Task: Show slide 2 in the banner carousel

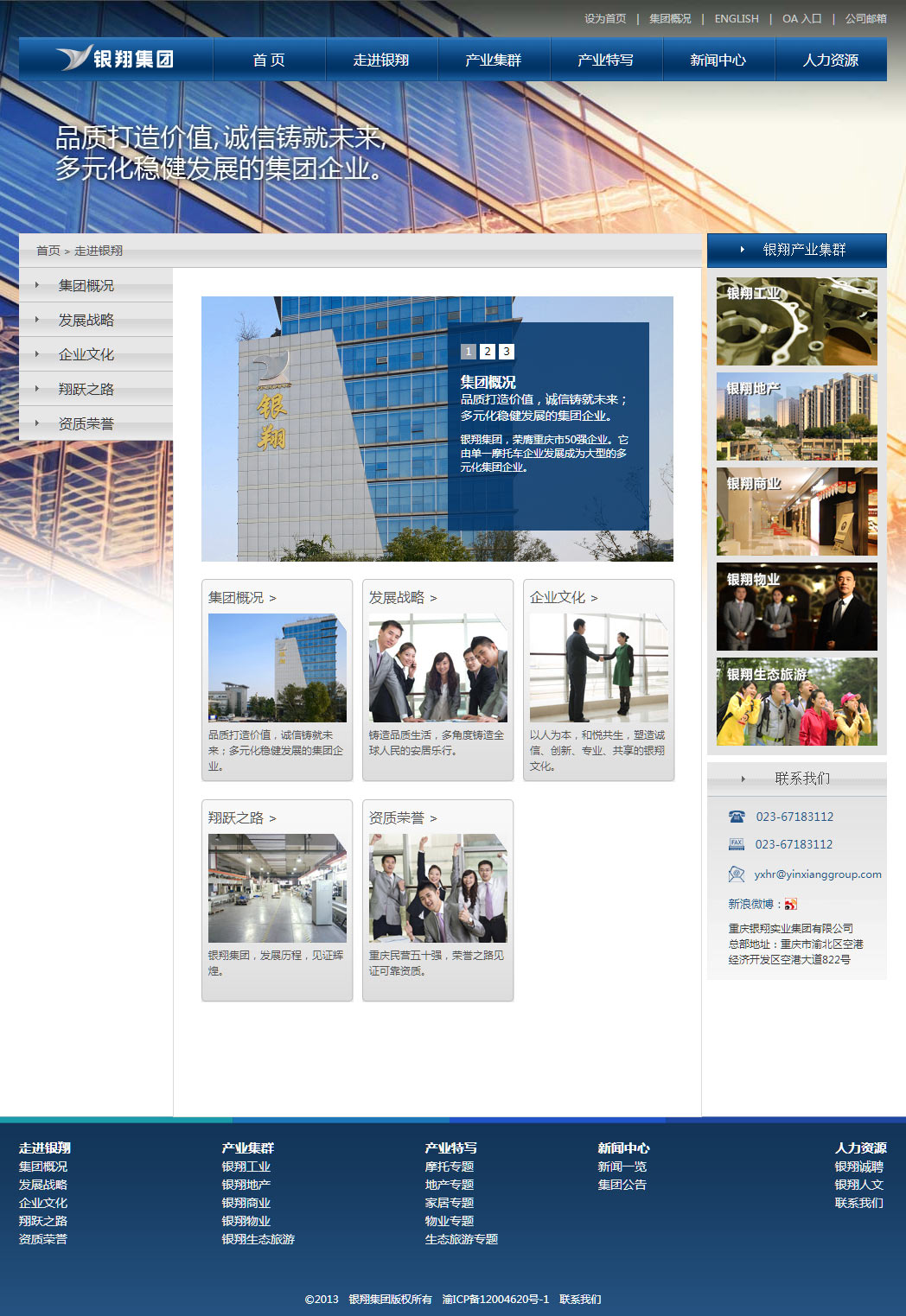Action: (488, 352)
